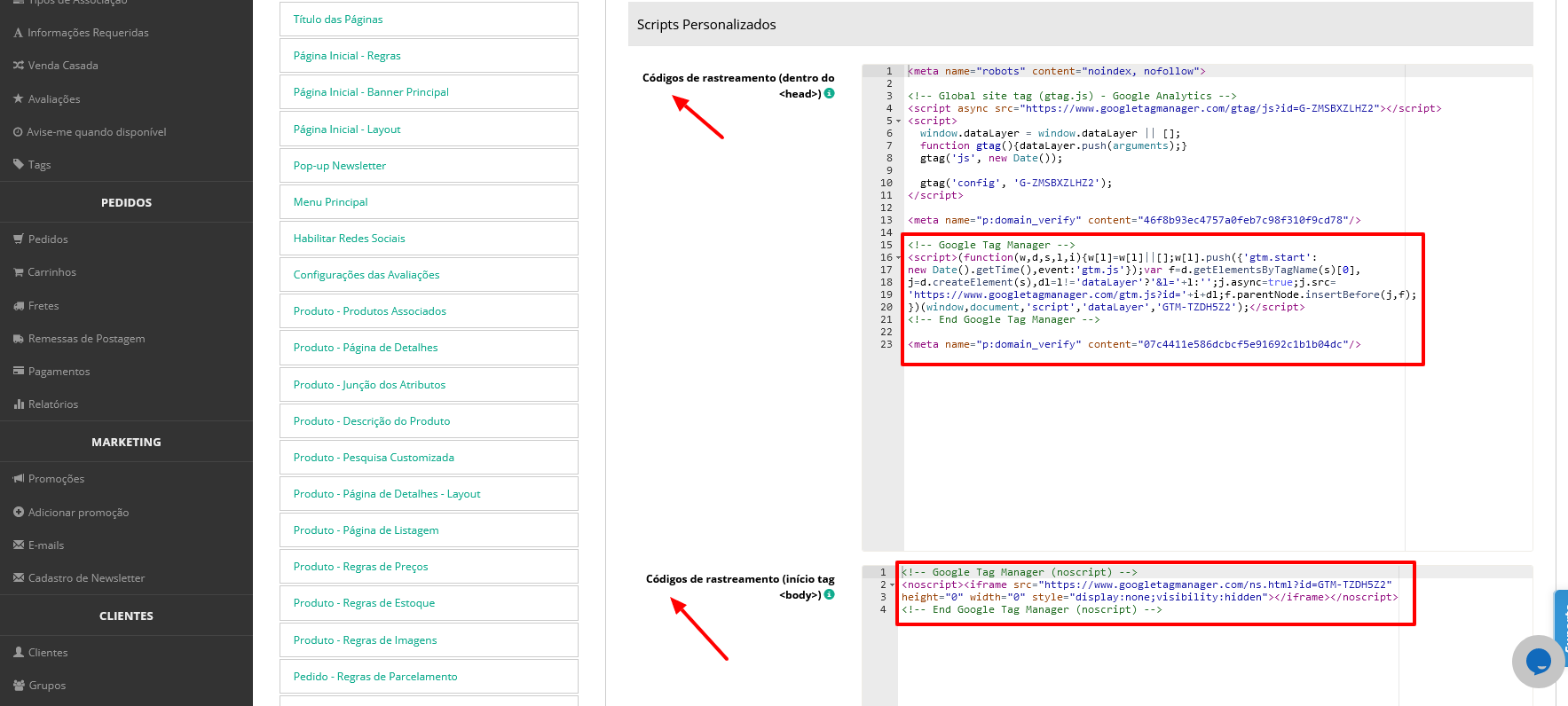Click the Google Tag Manager comment line 15

click(x=991, y=245)
